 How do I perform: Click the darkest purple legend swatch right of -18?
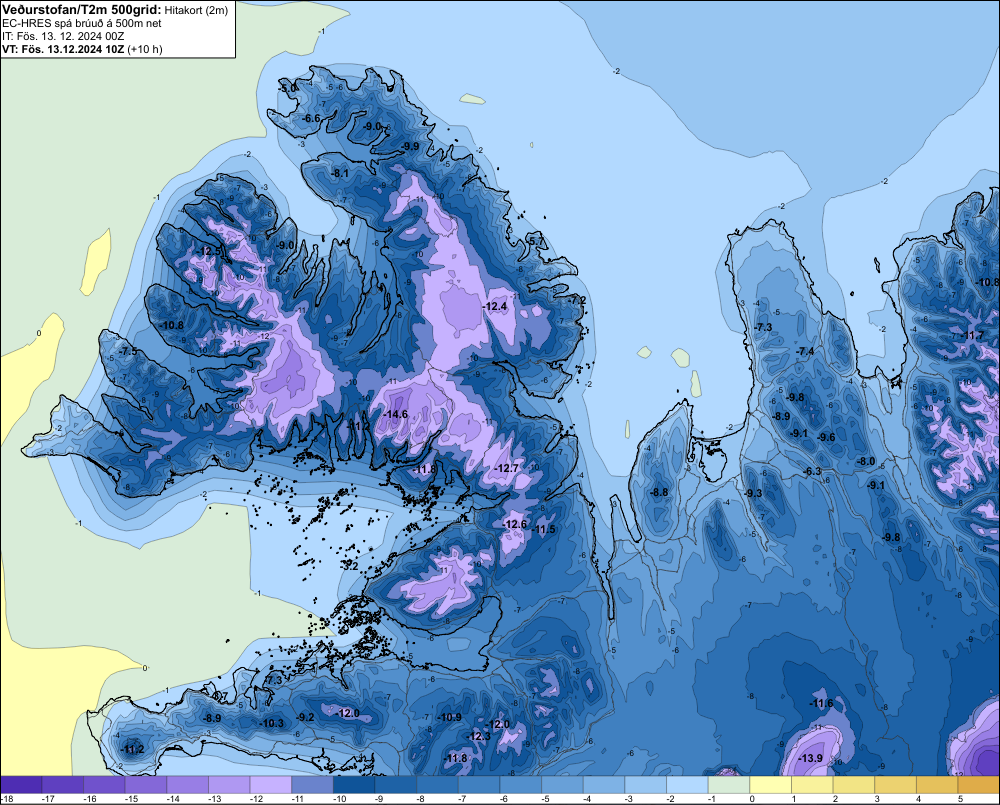coord(22,784)
